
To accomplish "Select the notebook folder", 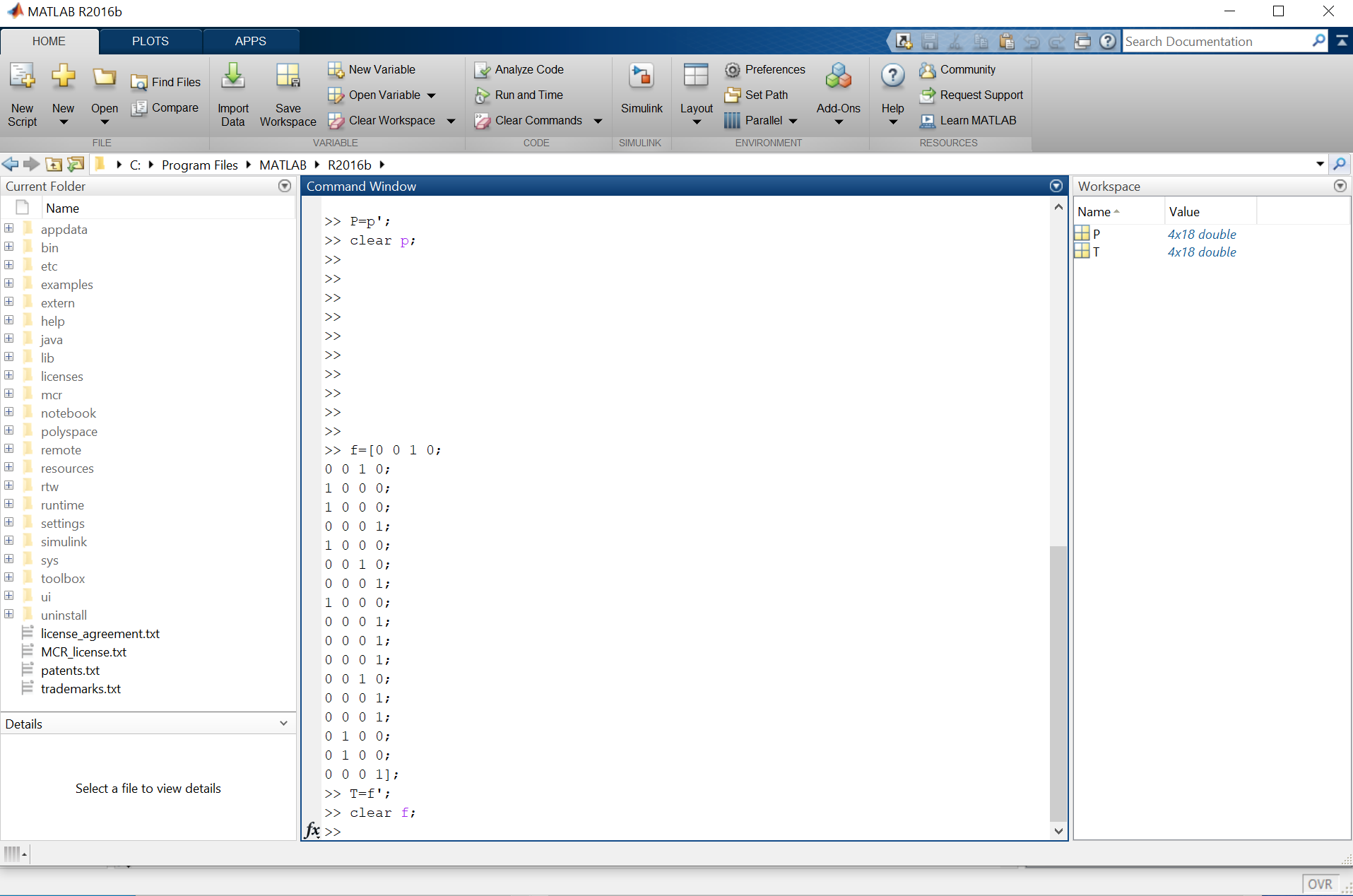I will (68, 413).
